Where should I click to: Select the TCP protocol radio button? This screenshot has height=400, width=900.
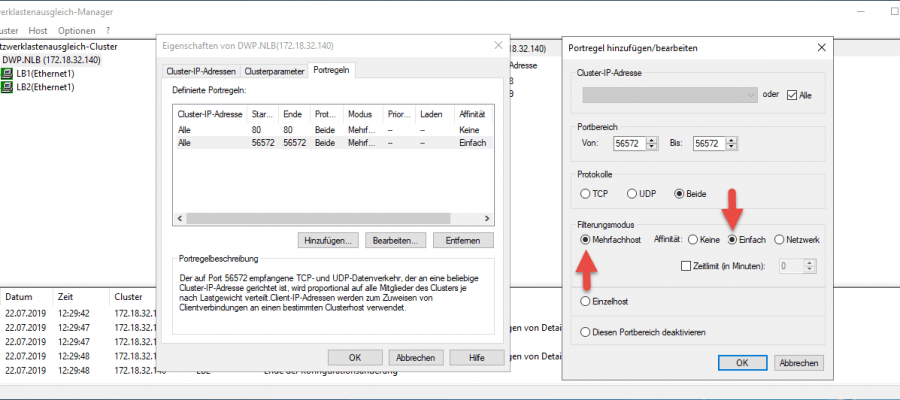tap(586, 193)
